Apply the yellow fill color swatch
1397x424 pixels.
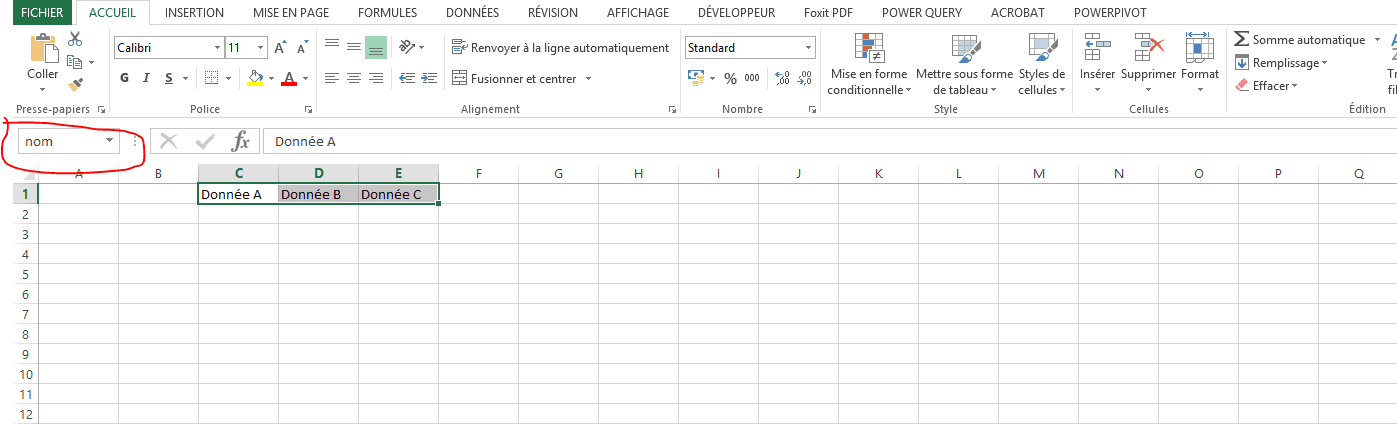coord(255,78)
